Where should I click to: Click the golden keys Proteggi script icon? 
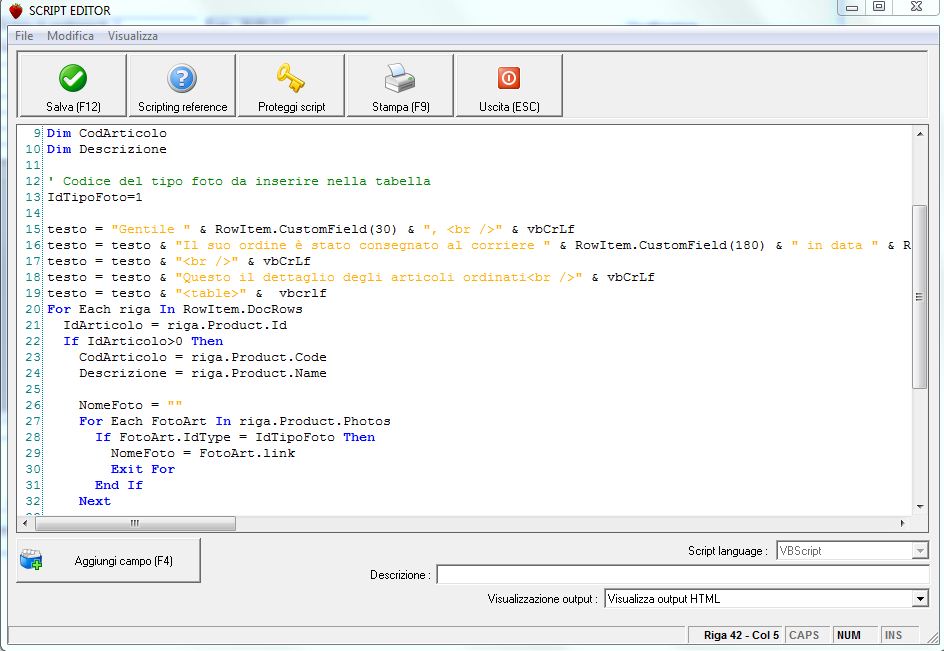(291, 78)
